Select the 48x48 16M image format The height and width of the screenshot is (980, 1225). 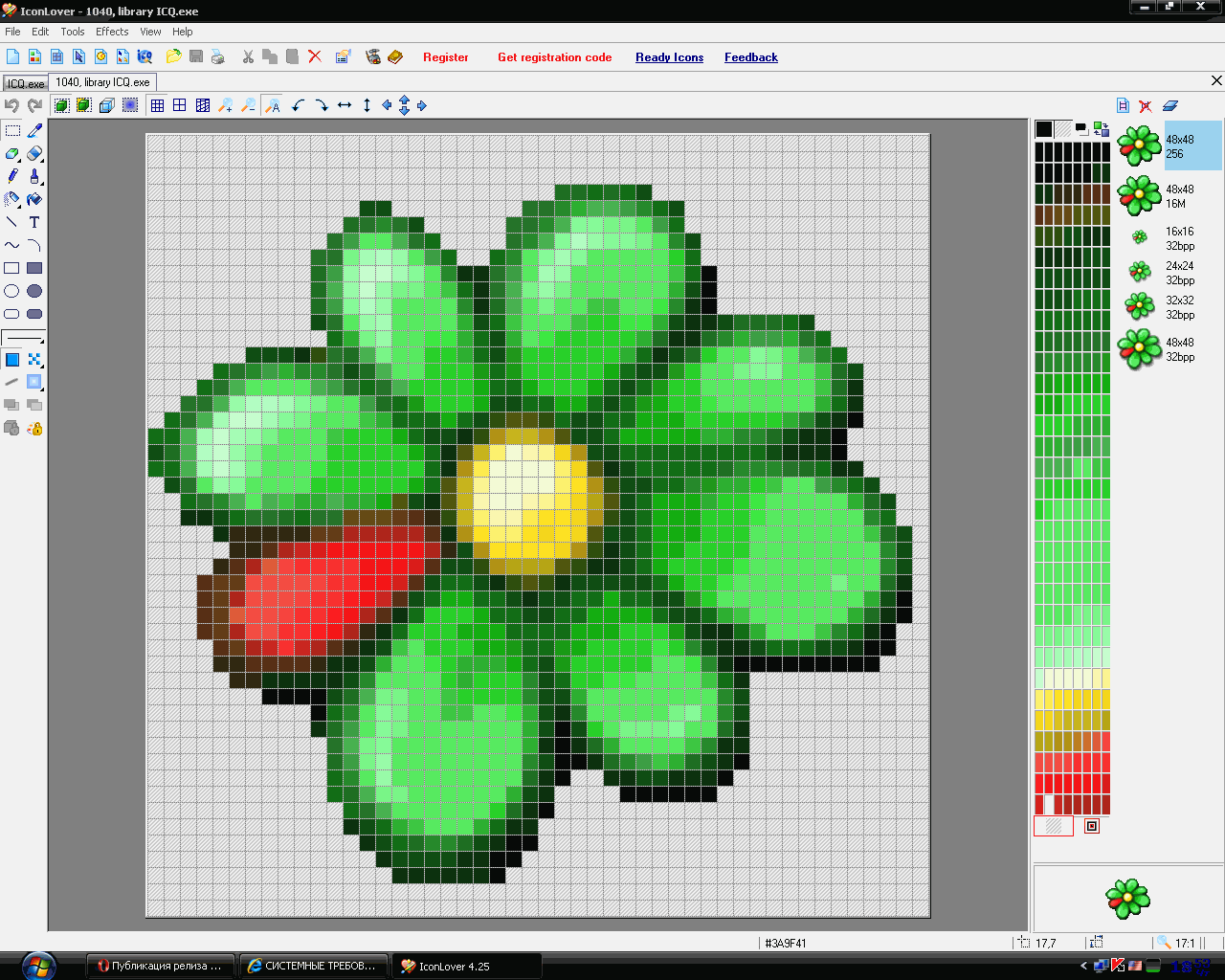[x=1169, y=196]
